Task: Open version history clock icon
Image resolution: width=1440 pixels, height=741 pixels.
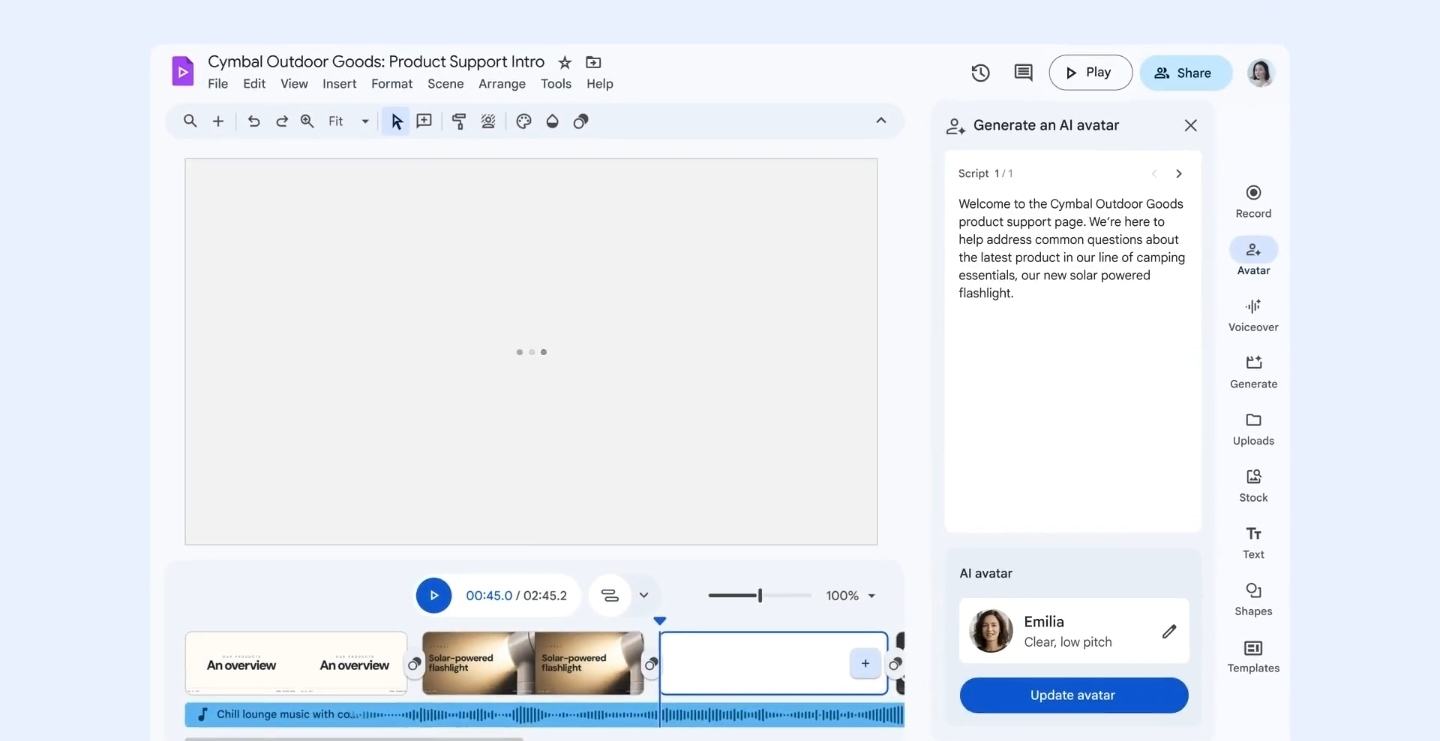Action: tap(981, 72)
